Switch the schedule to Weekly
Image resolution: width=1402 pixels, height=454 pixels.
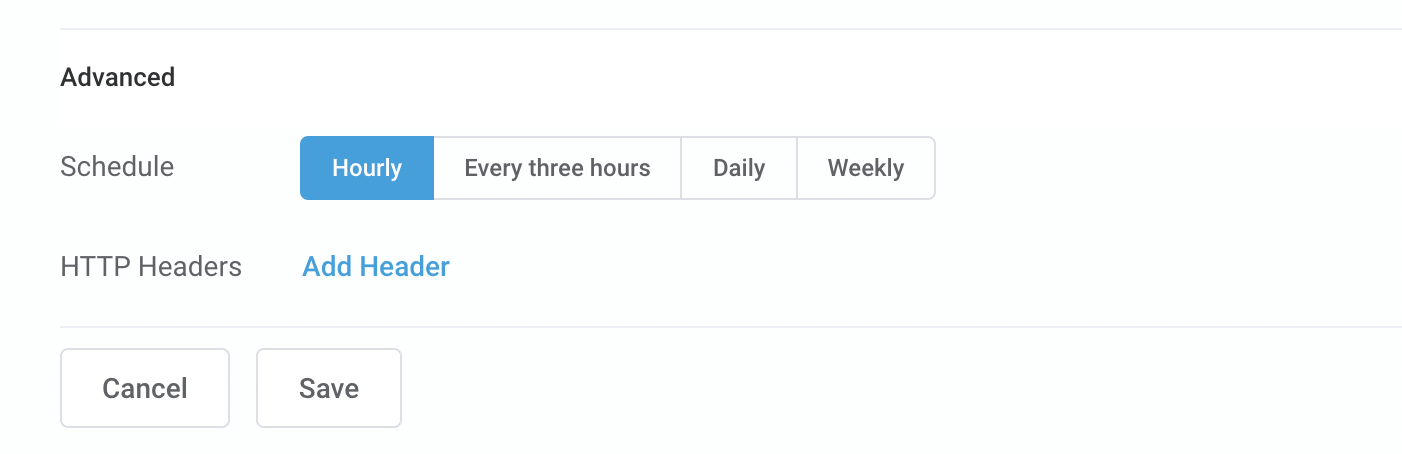pos(866,168)
